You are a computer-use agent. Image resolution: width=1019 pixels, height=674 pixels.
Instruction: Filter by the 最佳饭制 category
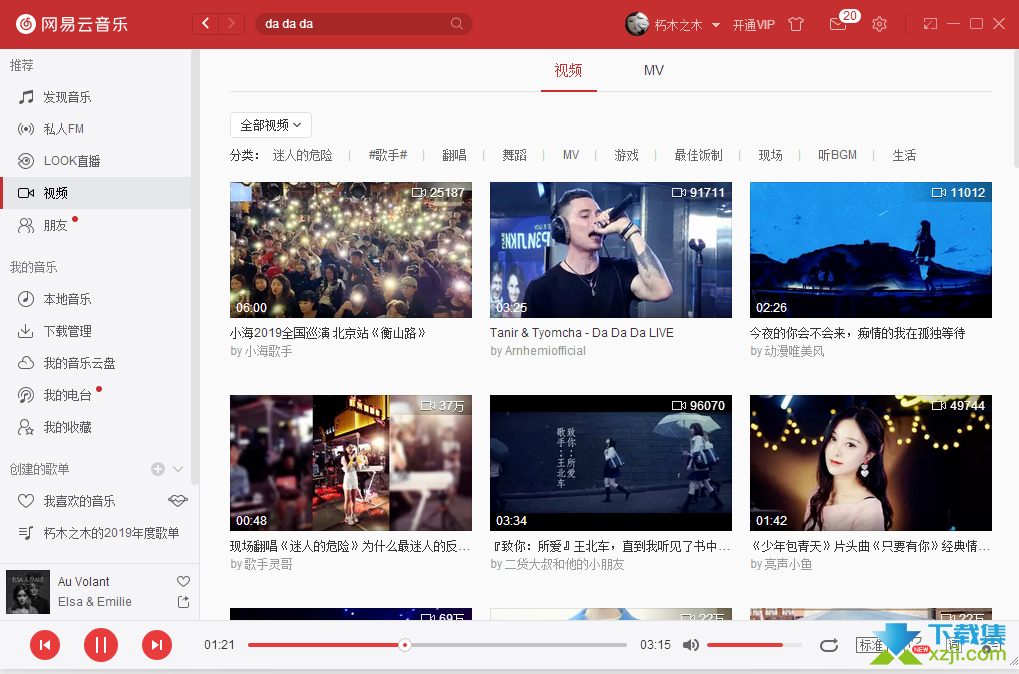point(699,155)
